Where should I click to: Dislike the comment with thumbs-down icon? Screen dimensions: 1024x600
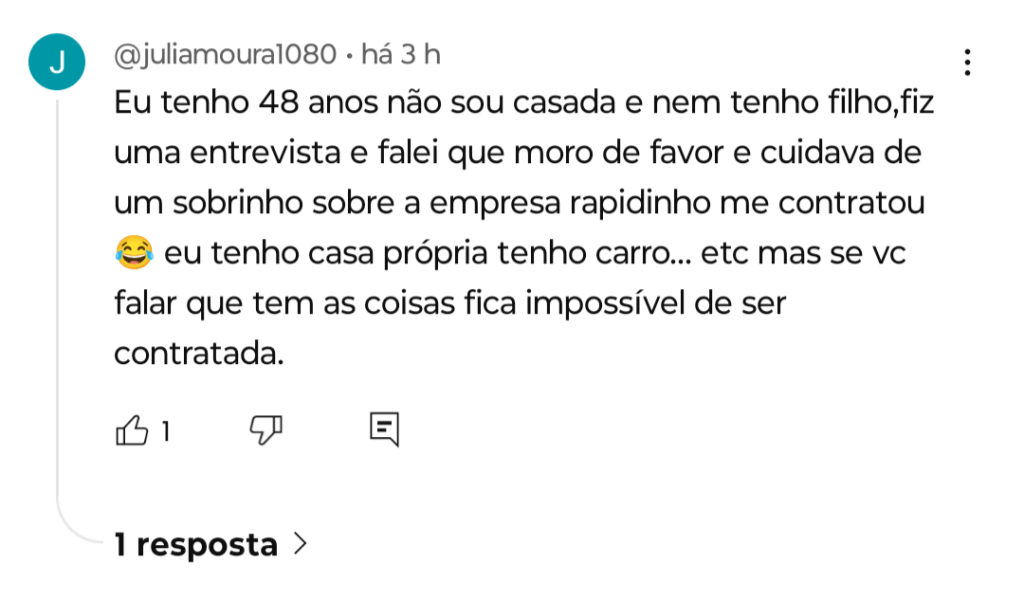point(265,430)
